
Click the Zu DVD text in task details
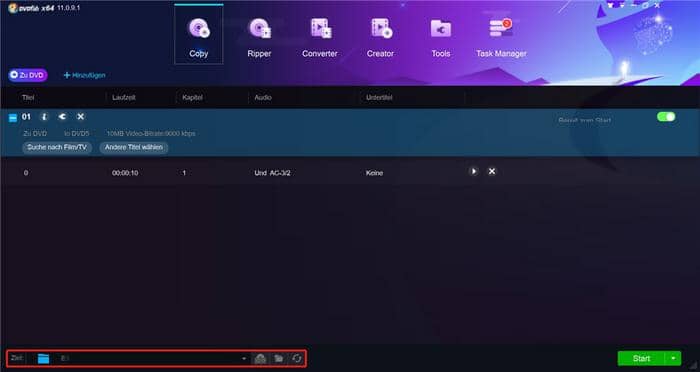coord(35,133)
